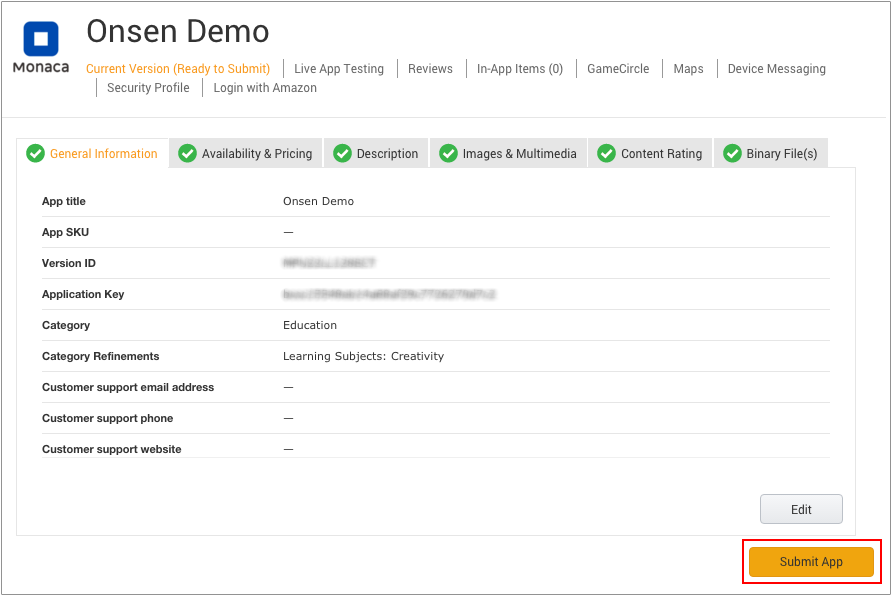Click the green check icon beside Binary File(s)
The height and width of the screenshot is (597, 893).
click(x=732, y=153)
